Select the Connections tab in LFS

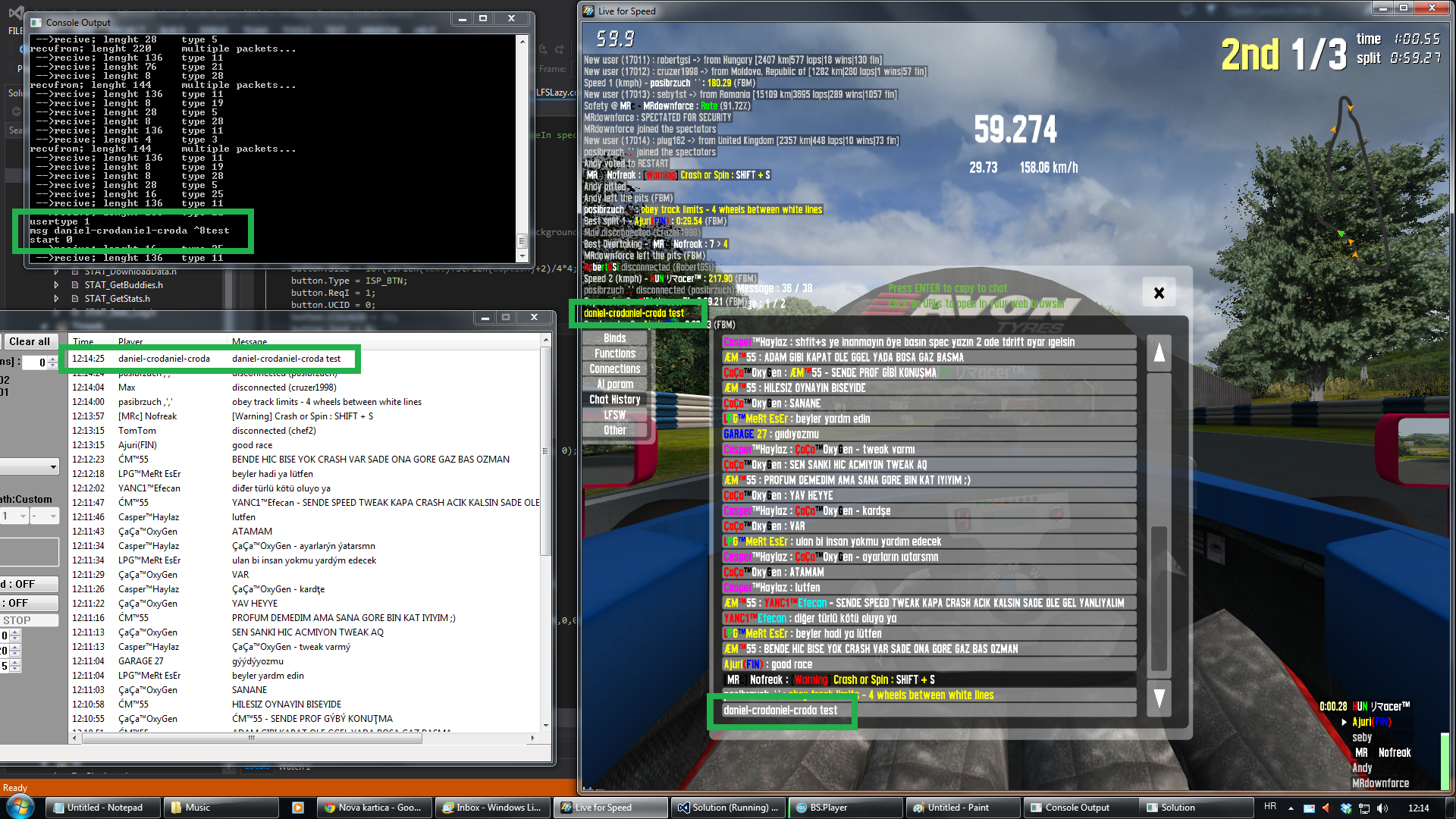pos(614,369)
